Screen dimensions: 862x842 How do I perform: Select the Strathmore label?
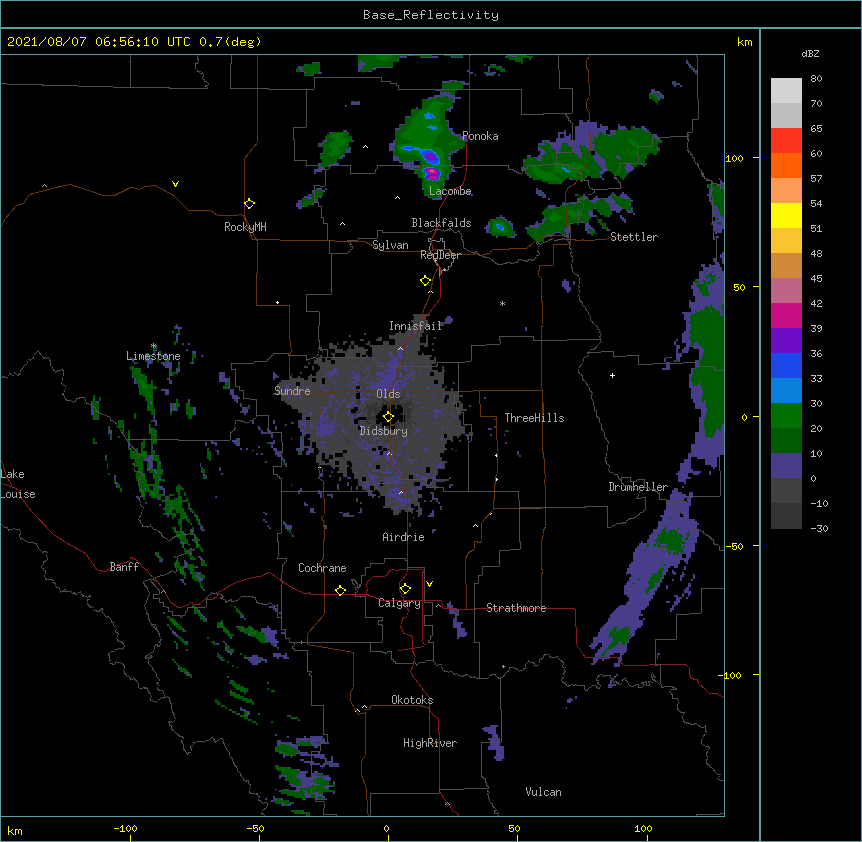click(x=516, y=608)
